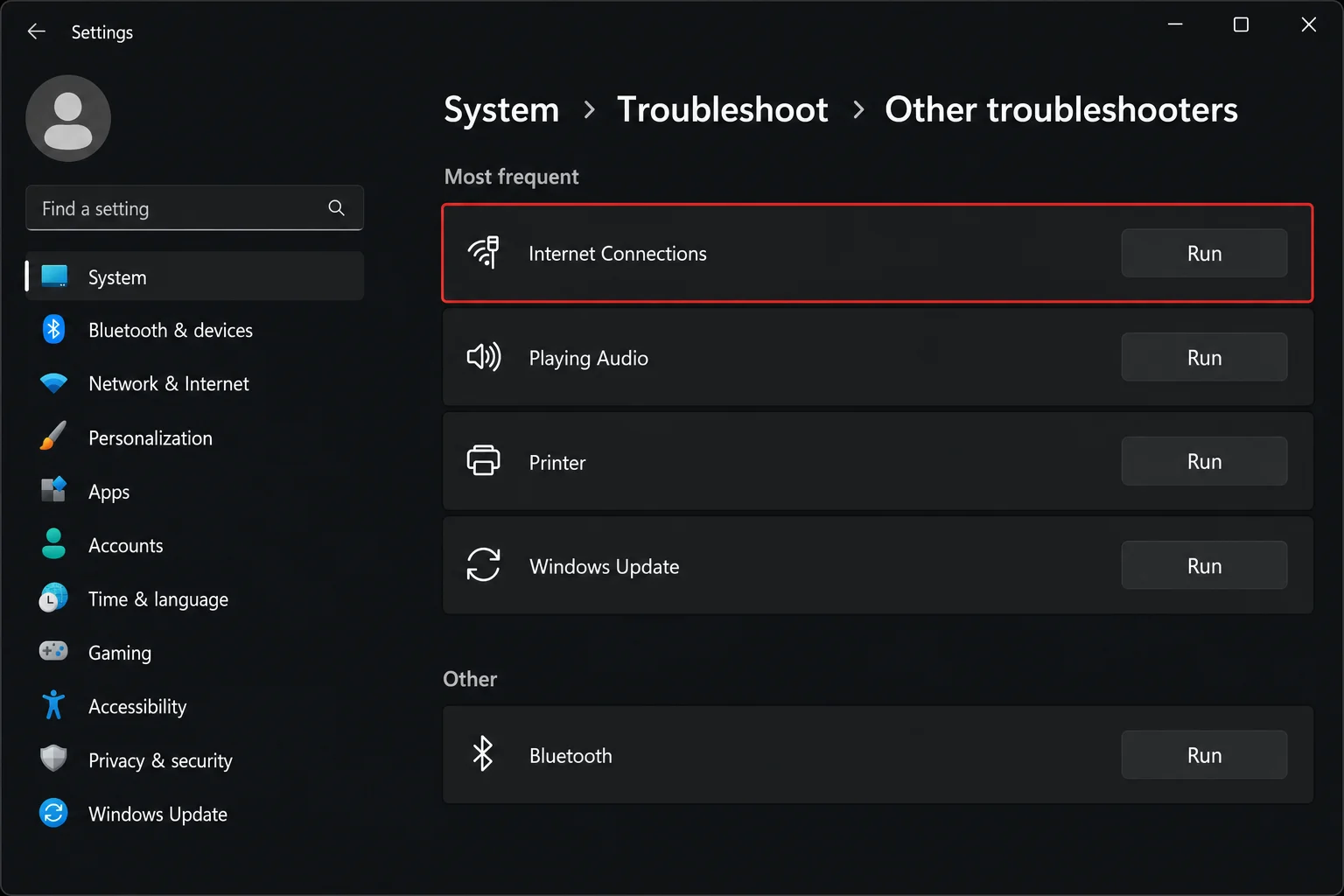Click the Personalization paintbrush icon
Image resolution: width=1344 pixels, height=896 pixels.
53,437
